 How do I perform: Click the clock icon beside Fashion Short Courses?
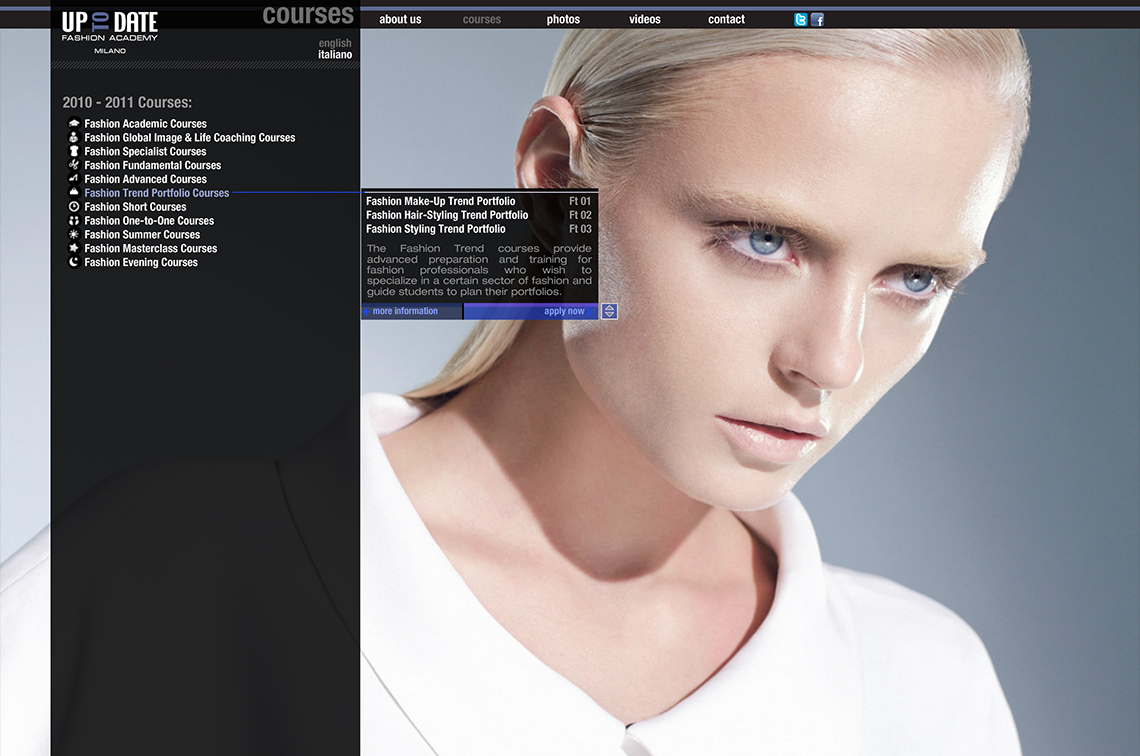click(x=73, y=206)
